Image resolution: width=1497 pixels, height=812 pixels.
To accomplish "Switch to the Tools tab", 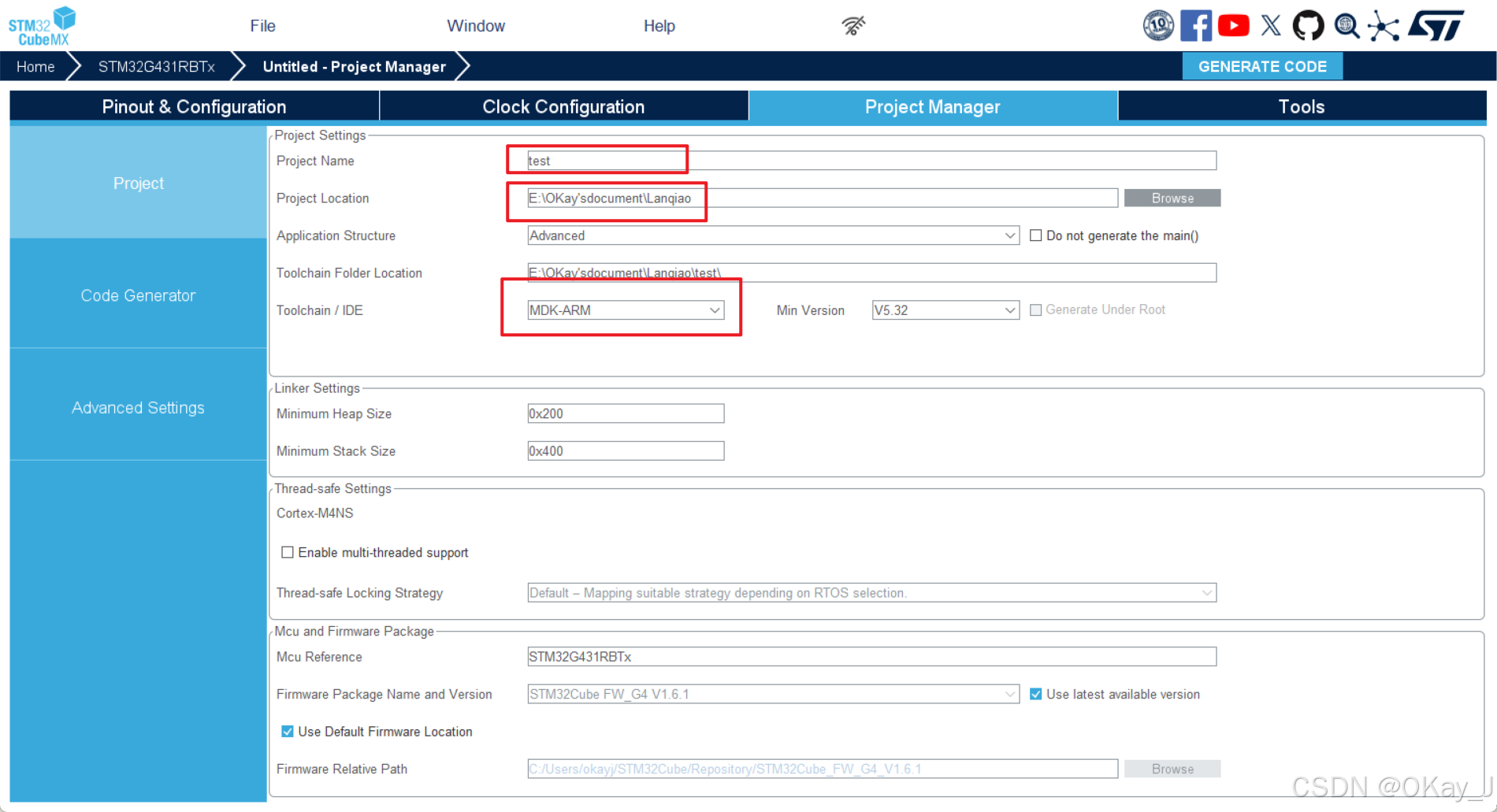I will 1302,107.
